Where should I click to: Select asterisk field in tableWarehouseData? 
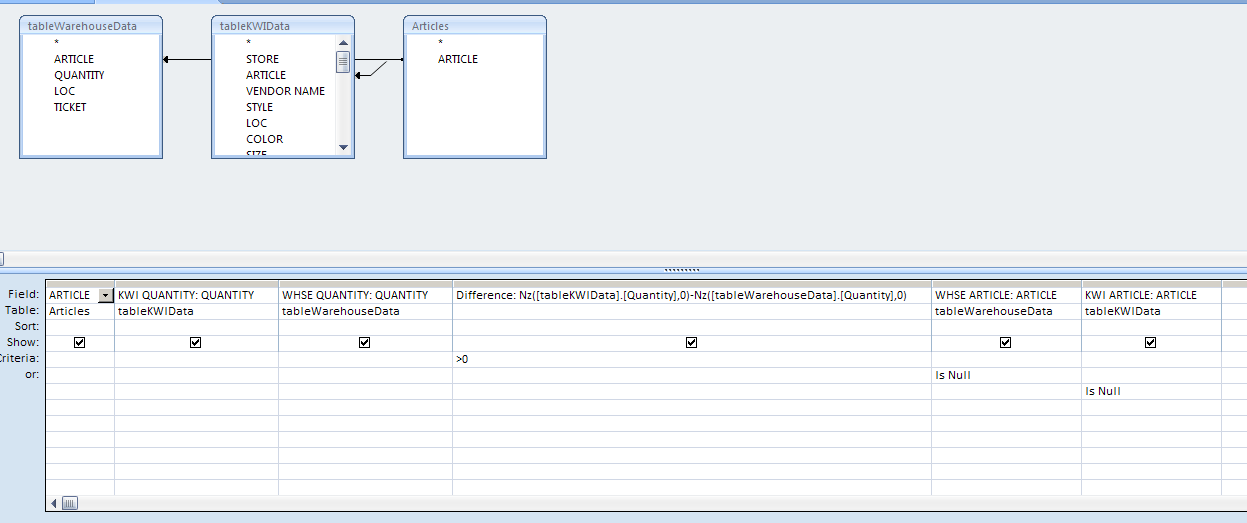[x=57, y=43]
